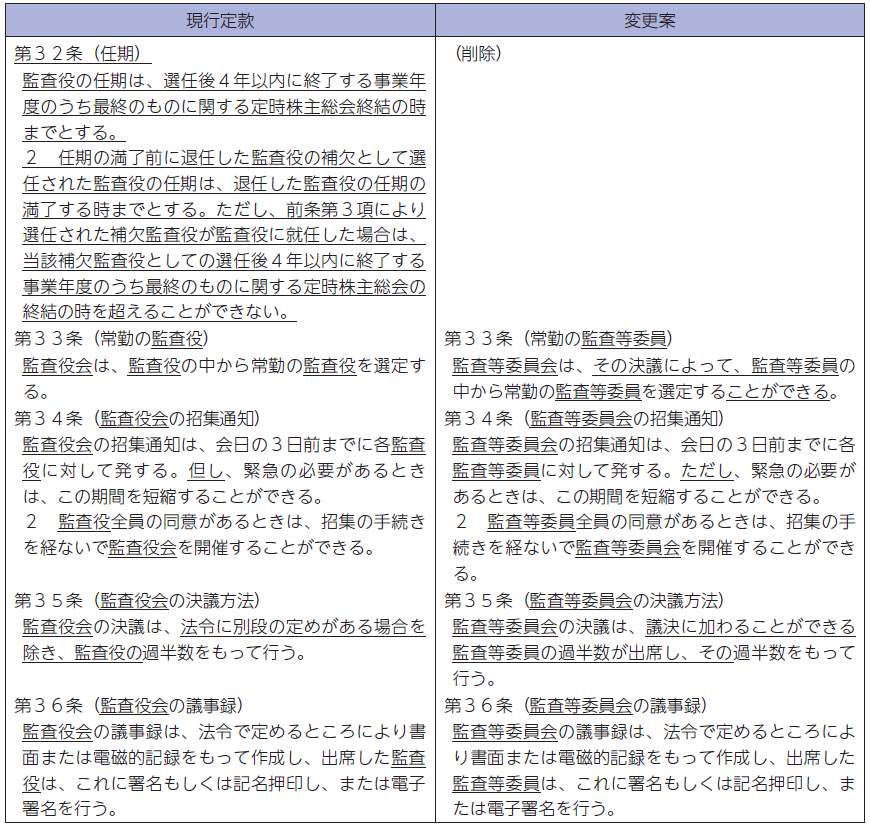Image resolution: width=870 pixels, height=829 pixels.
Task: Click the line starting 監査等委員に対して発する。ただし、
Action: 654,471
